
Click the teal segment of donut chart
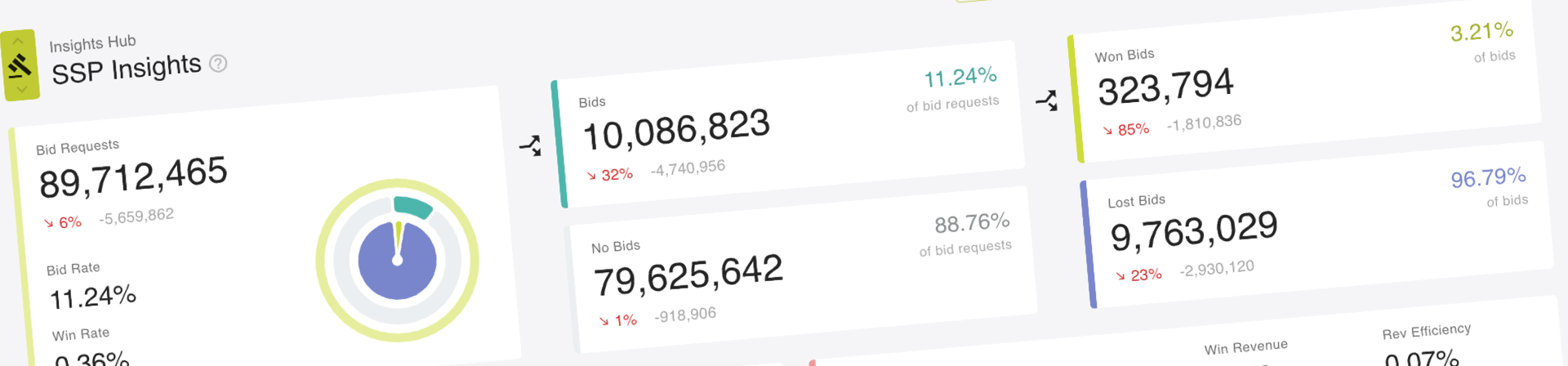412,207
